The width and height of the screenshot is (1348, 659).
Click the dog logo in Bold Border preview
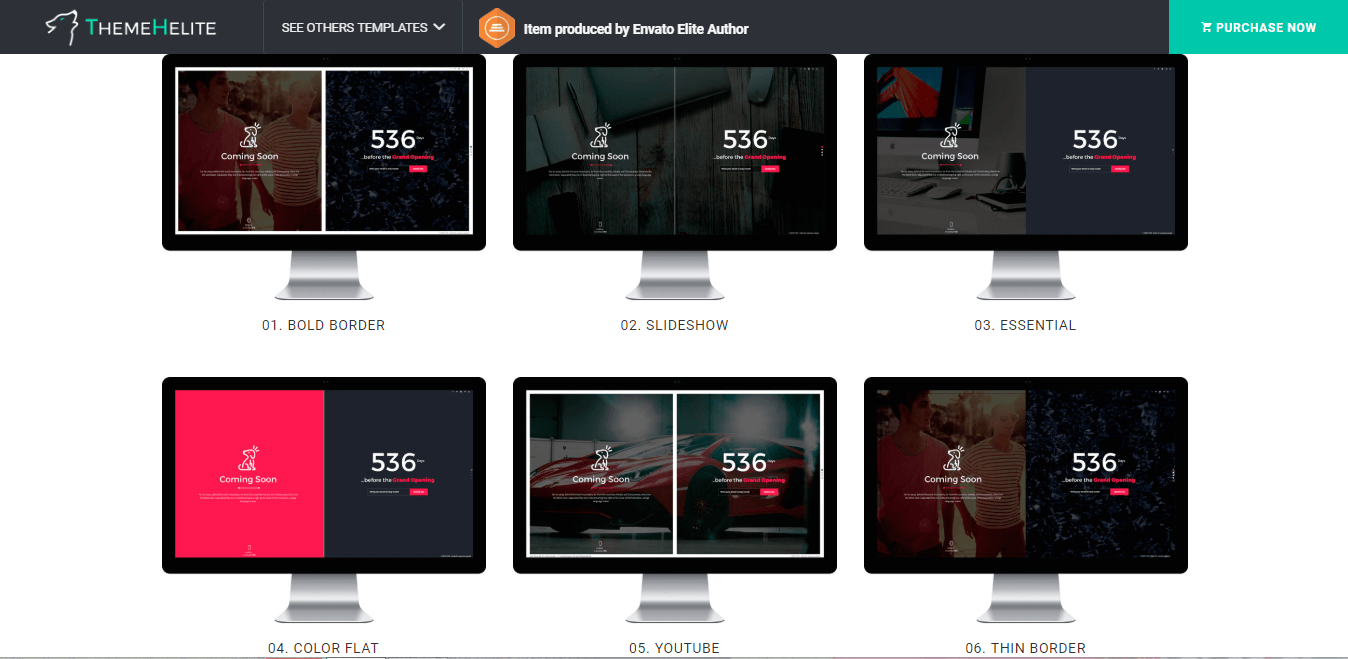[250, 136]
